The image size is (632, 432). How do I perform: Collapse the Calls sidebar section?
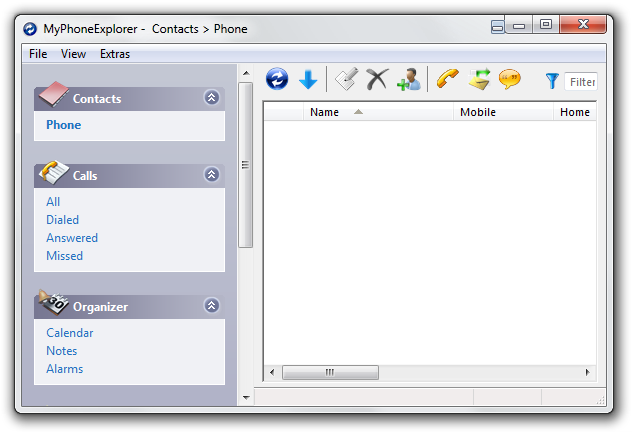coord(212,174)
